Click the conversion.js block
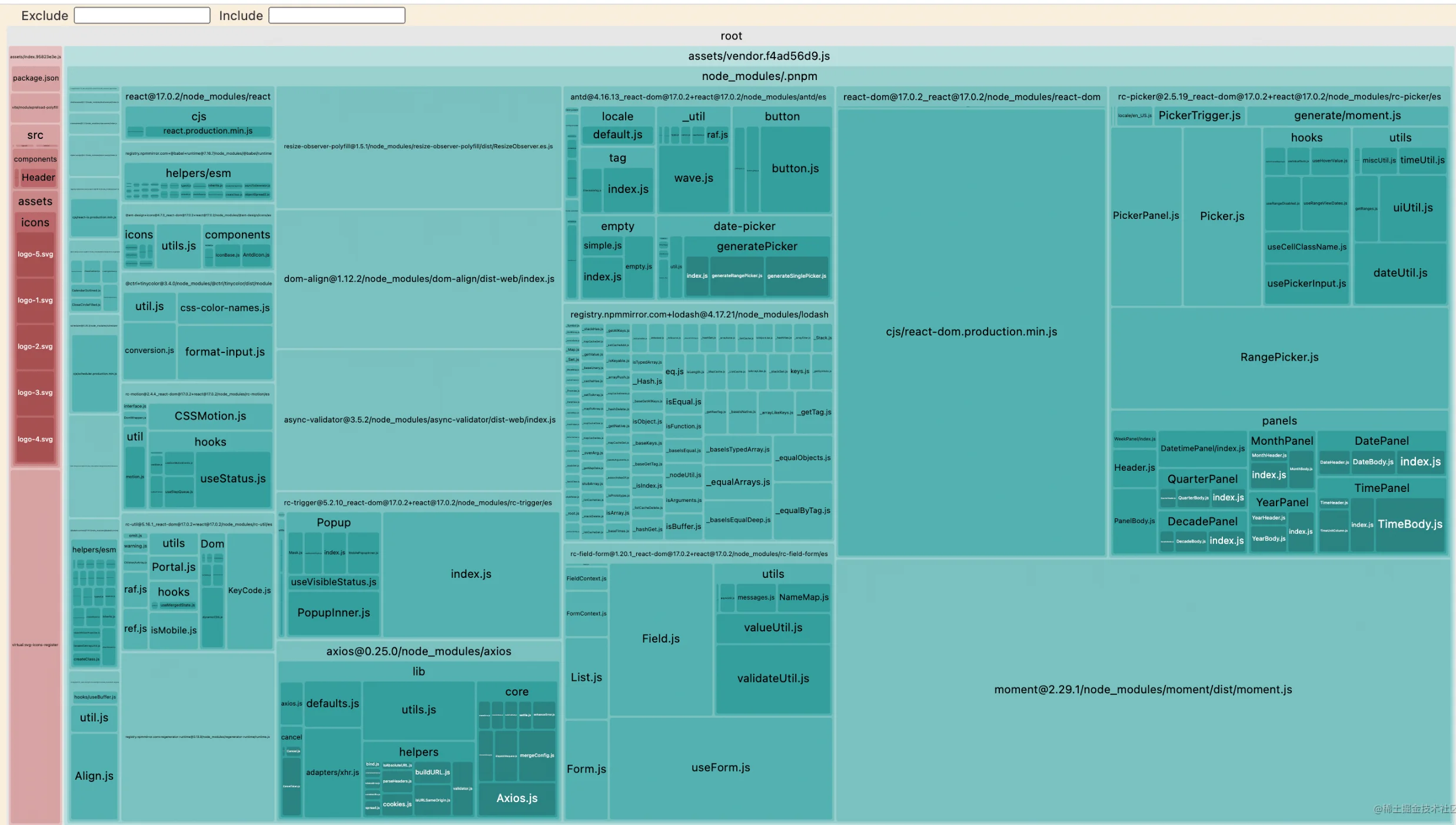This screenshot has width=1456, height=825. point(149,350)
